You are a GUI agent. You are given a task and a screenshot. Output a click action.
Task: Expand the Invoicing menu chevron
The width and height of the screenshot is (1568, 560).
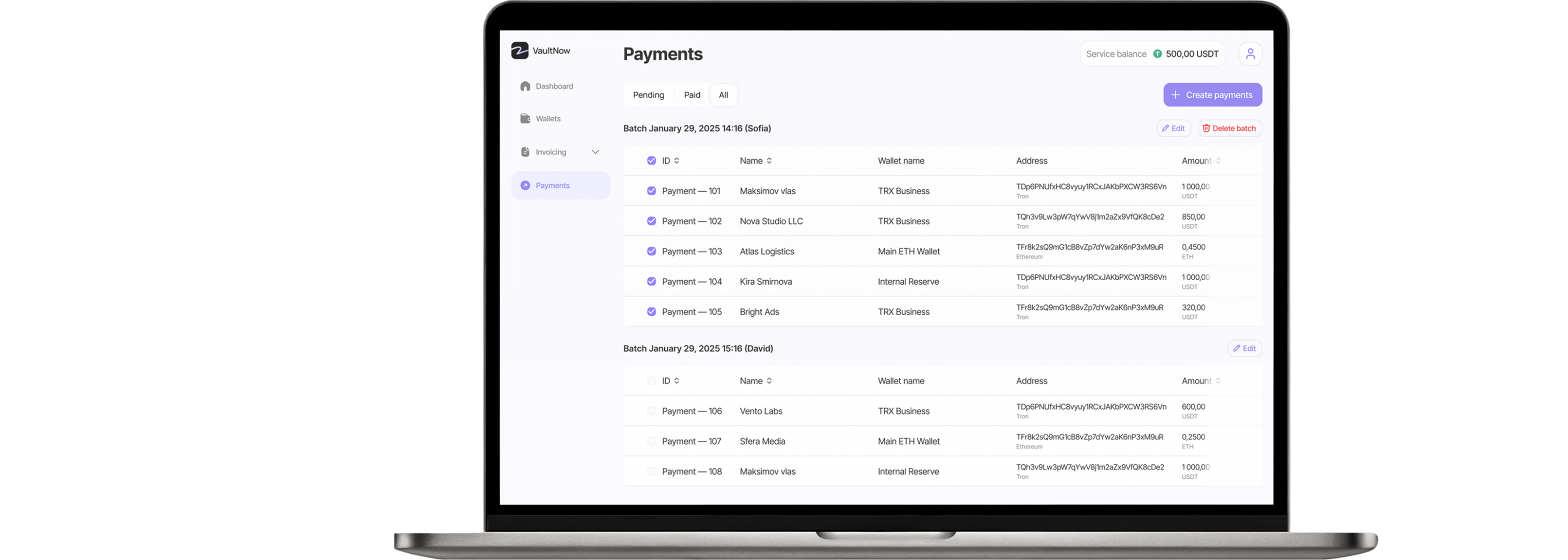pyautogui.click(x=595, y=152)
